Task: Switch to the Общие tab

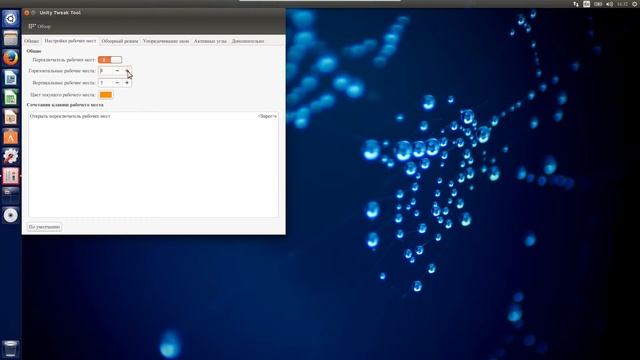Action: coord(31,41)
